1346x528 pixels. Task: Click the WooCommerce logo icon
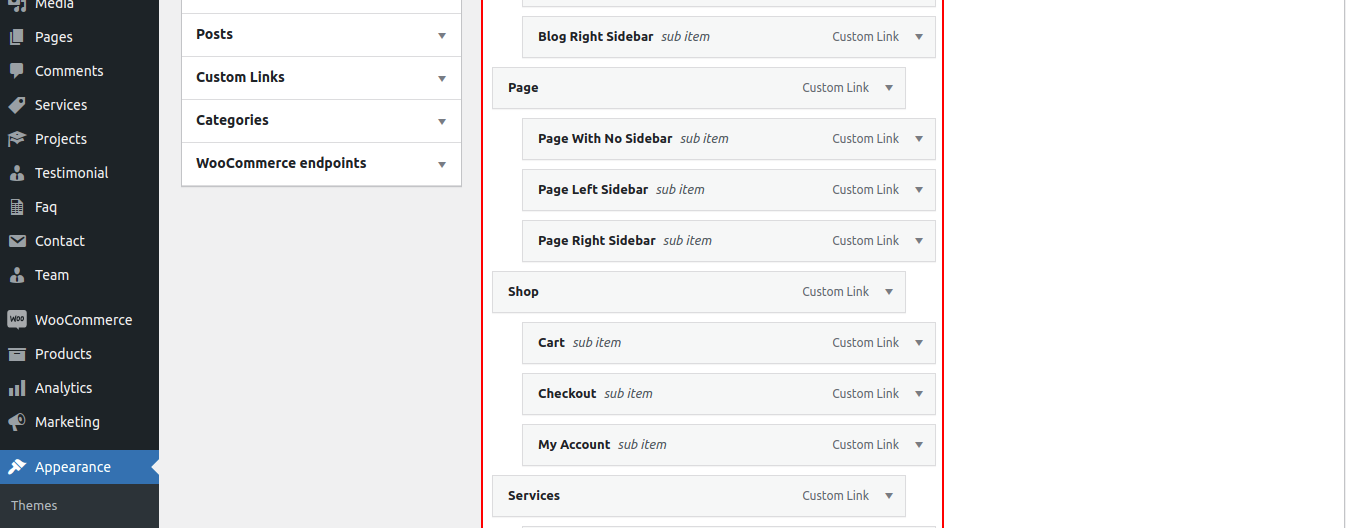pos(17,320)
